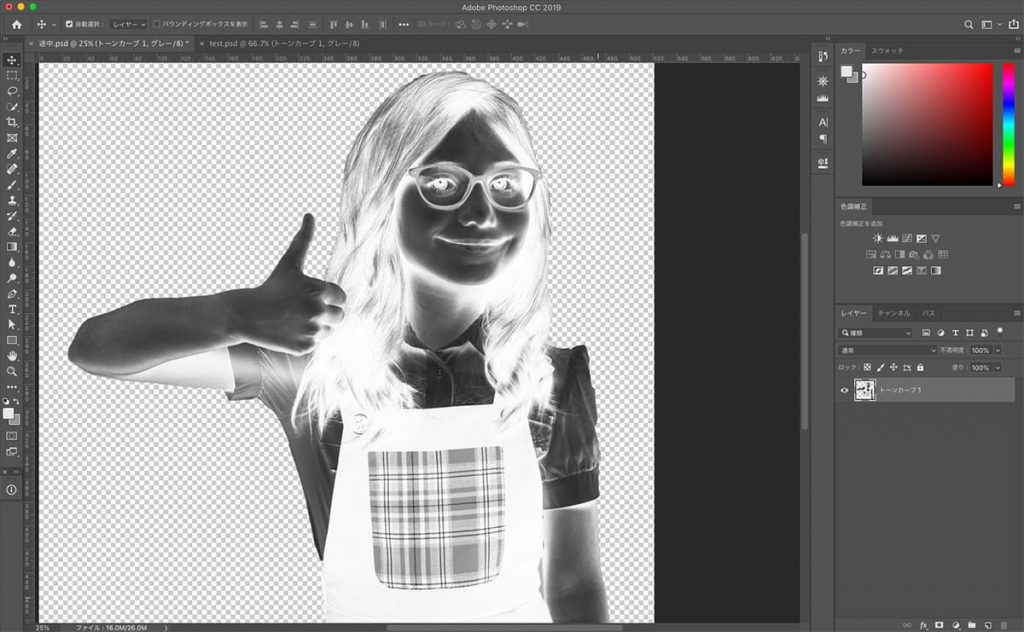Add a Brightness/Contrast adjustment
Screen dimensions: 1024x632
coord(878,239)
